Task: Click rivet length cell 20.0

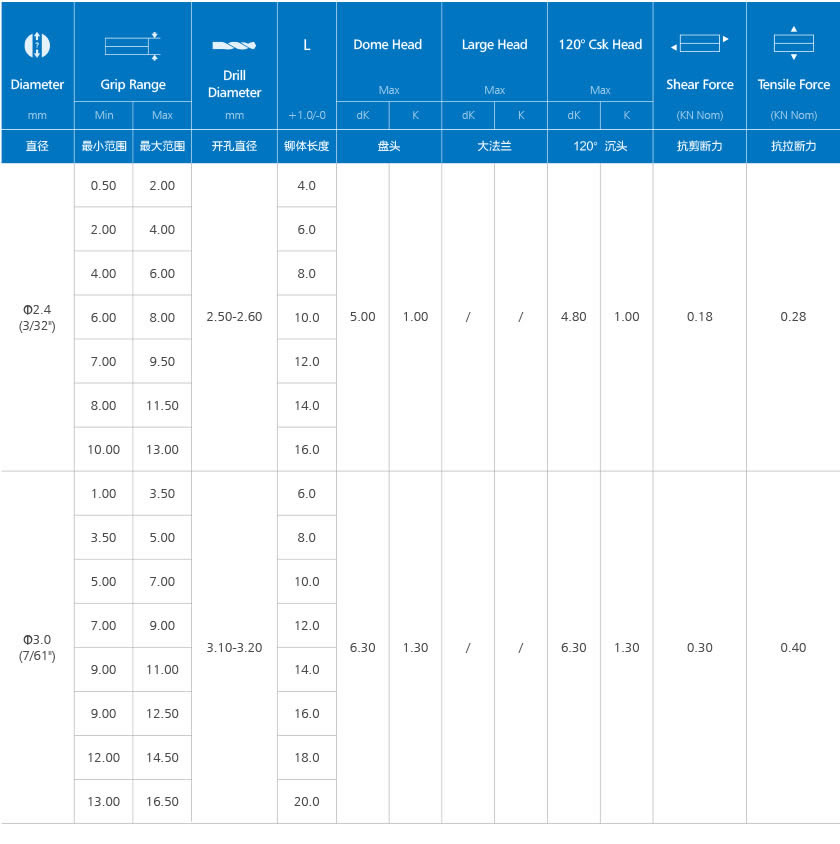Action: (307, 802)
